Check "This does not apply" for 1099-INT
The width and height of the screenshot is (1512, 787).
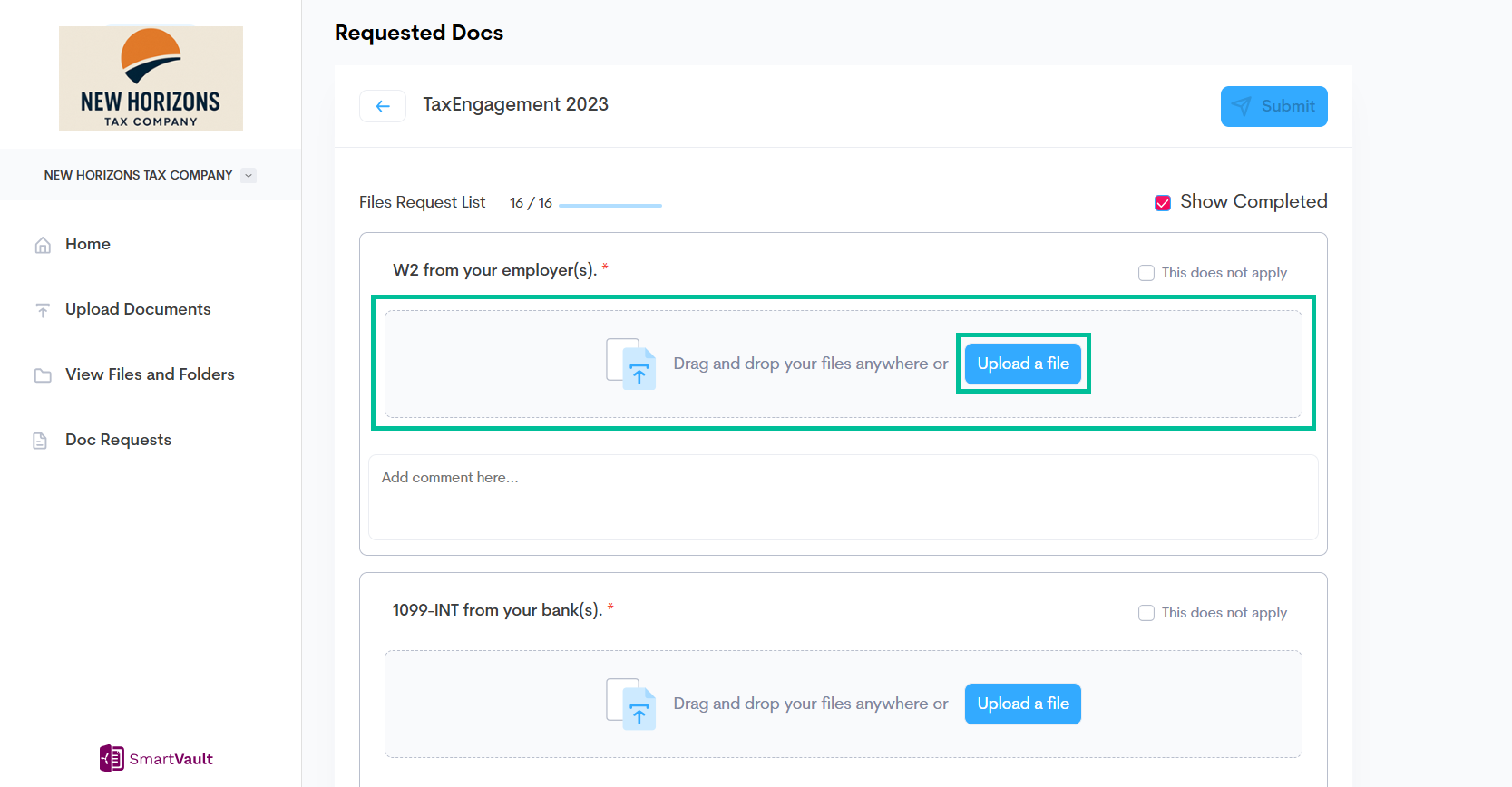pos(1146,613)
